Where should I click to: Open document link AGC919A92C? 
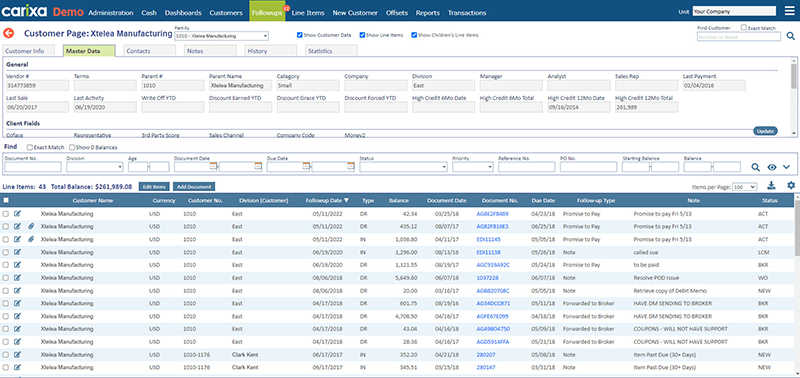click(x=493, y=265)
